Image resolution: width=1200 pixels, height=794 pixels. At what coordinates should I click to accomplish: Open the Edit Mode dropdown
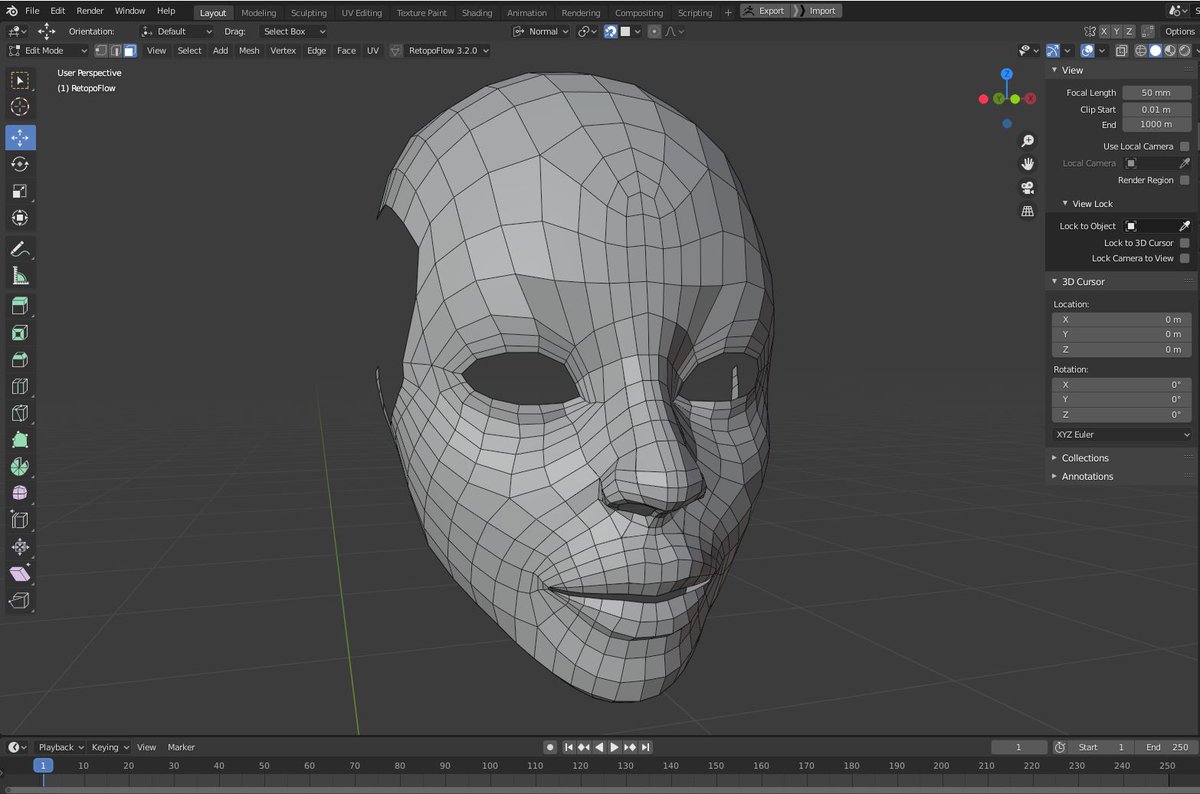tap(47, 50)
